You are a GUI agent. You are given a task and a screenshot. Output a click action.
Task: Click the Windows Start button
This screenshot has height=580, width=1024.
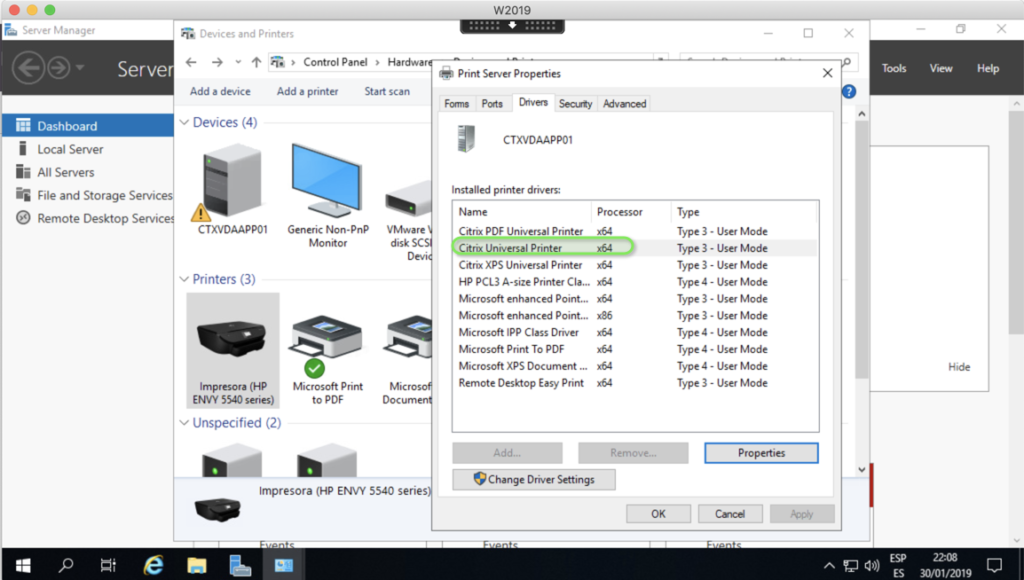(21, 564)
